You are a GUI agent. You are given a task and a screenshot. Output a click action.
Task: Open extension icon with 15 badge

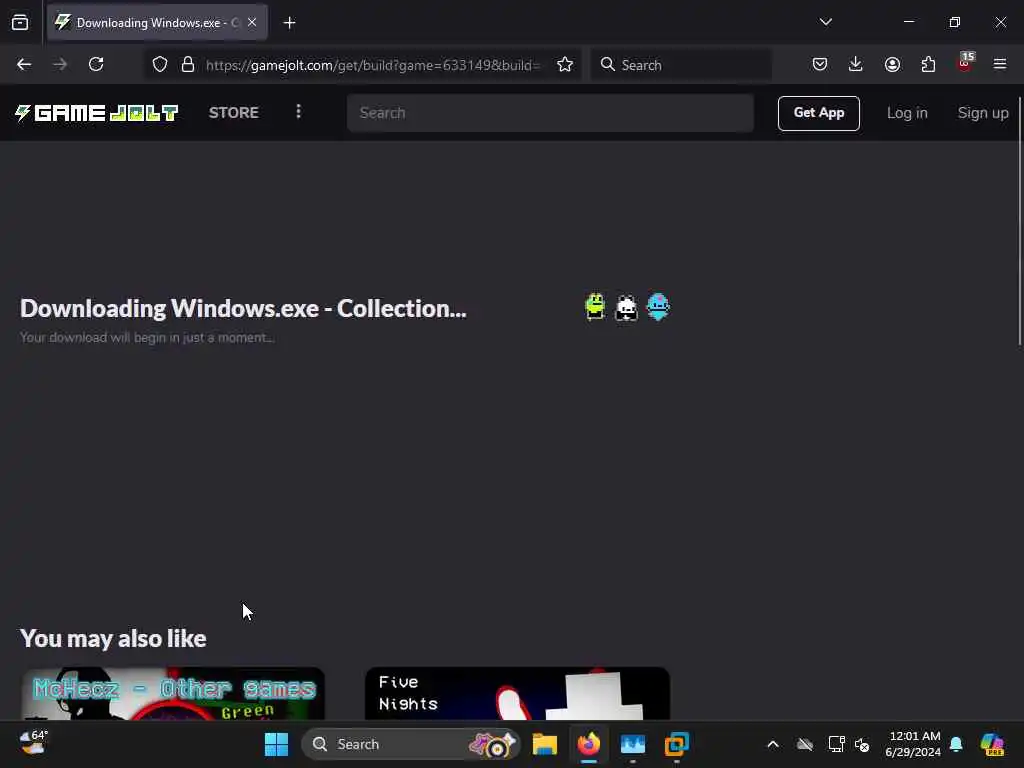965,63
